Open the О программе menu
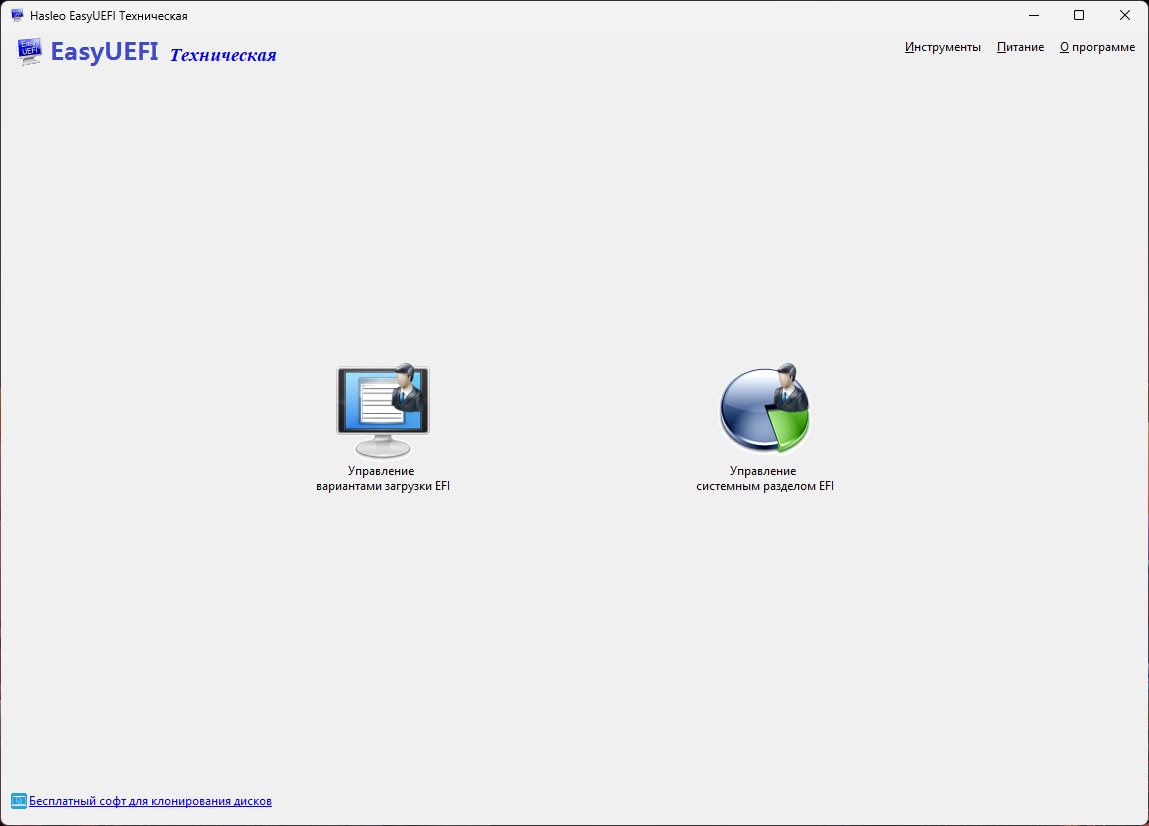The height and width of the screenshot is (826, 1149). 1097,47
